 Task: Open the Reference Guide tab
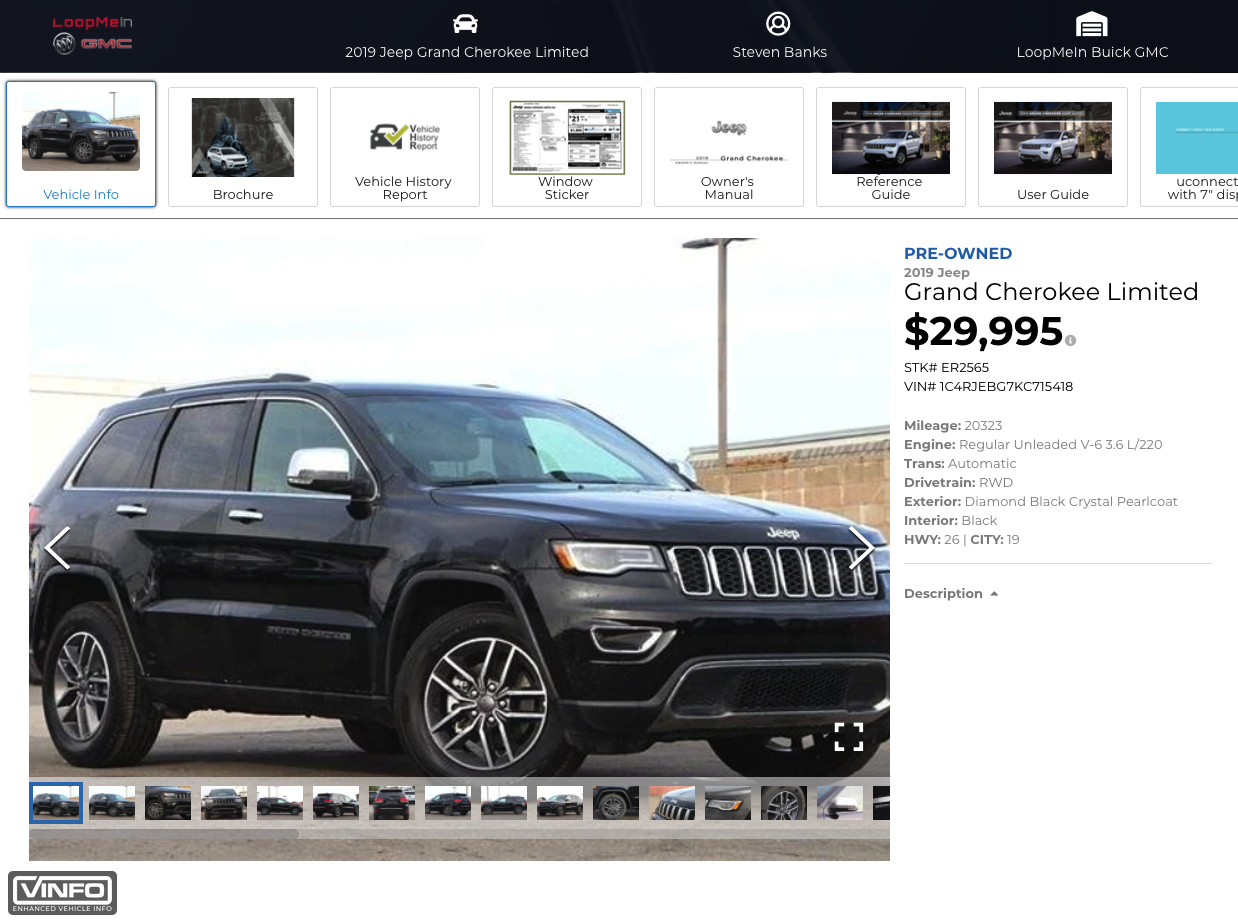click(891, 147)
